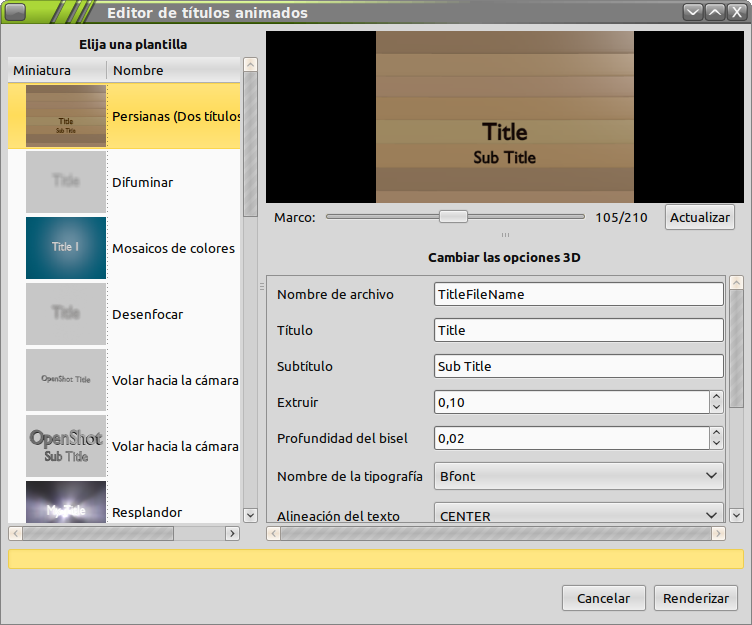Screen dimensions: 752x625
Task: Increase Profundidad del bisel with up arrow
Action: pos(717,432)
